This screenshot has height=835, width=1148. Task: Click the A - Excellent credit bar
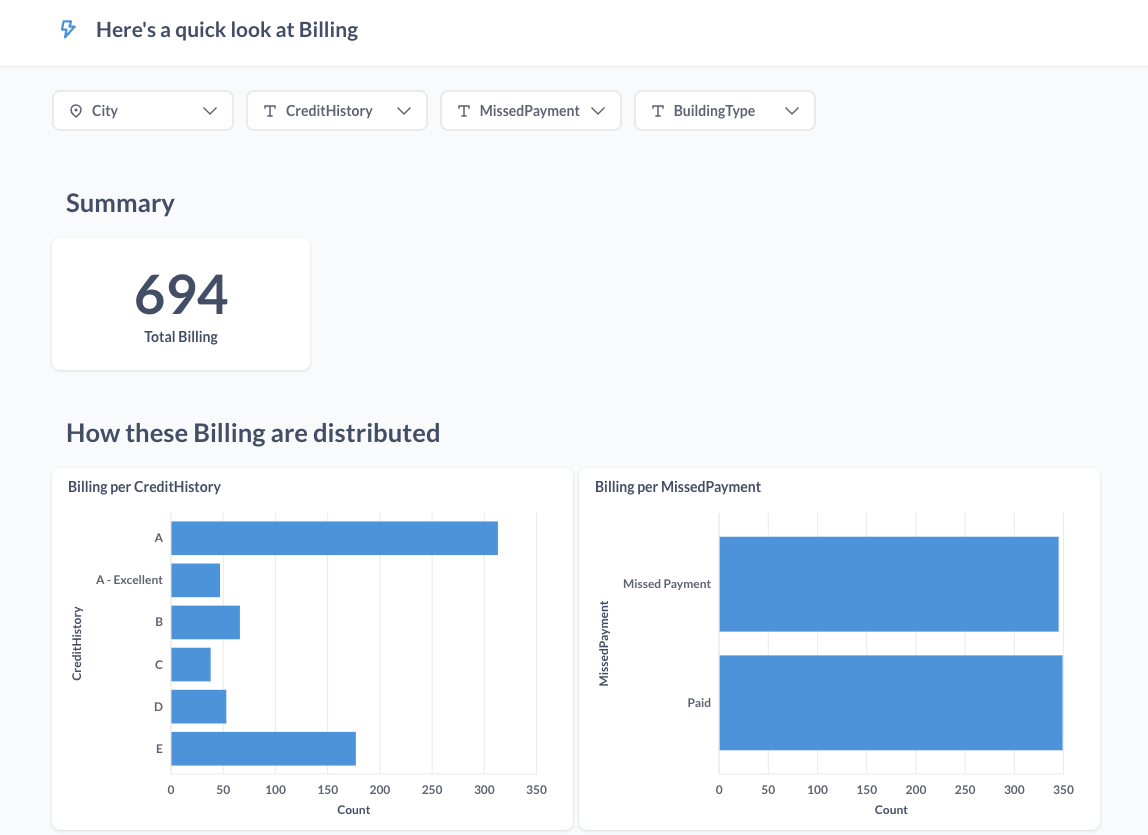[195, 580]
